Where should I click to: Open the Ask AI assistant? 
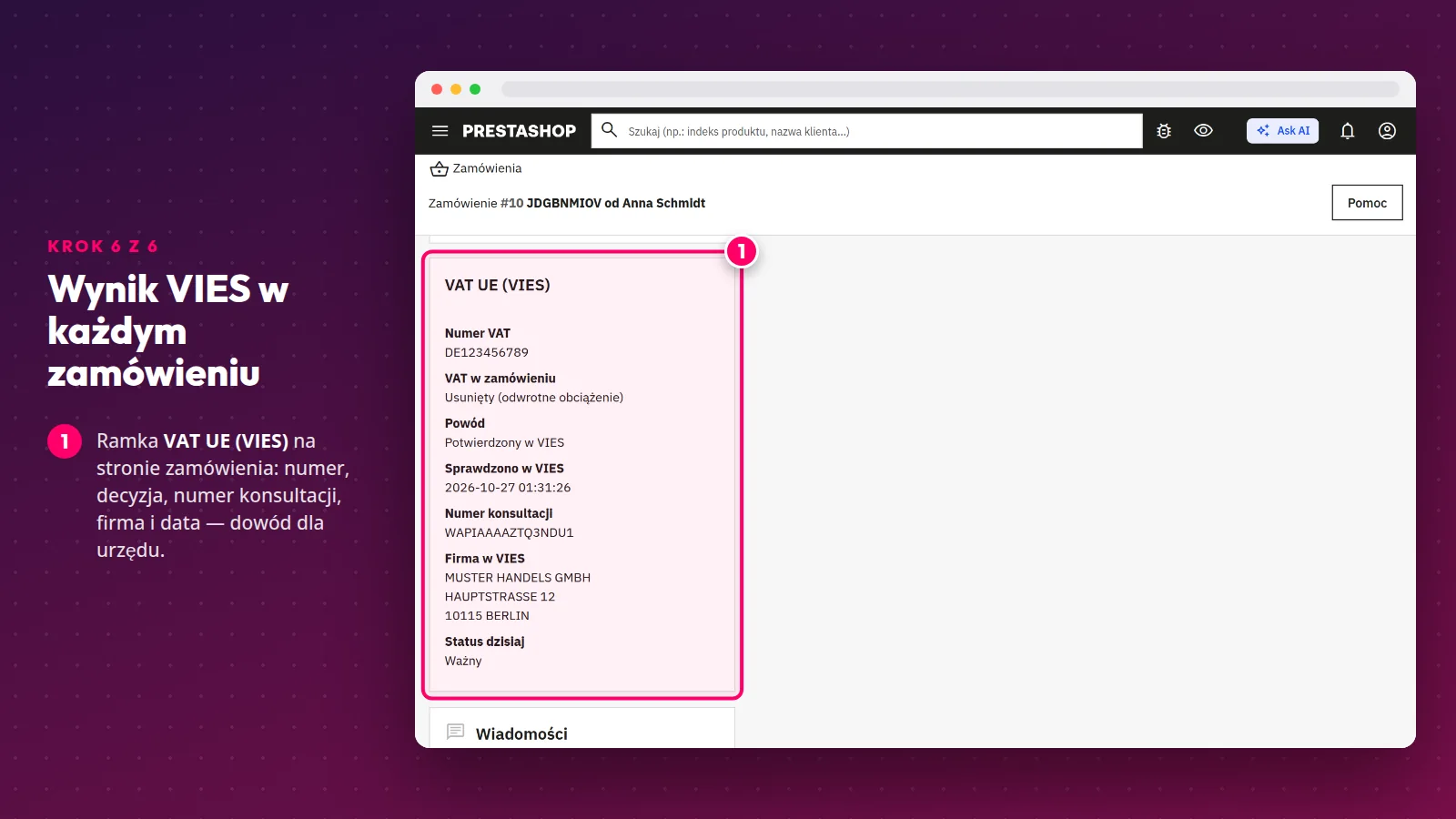(1283, 131)
